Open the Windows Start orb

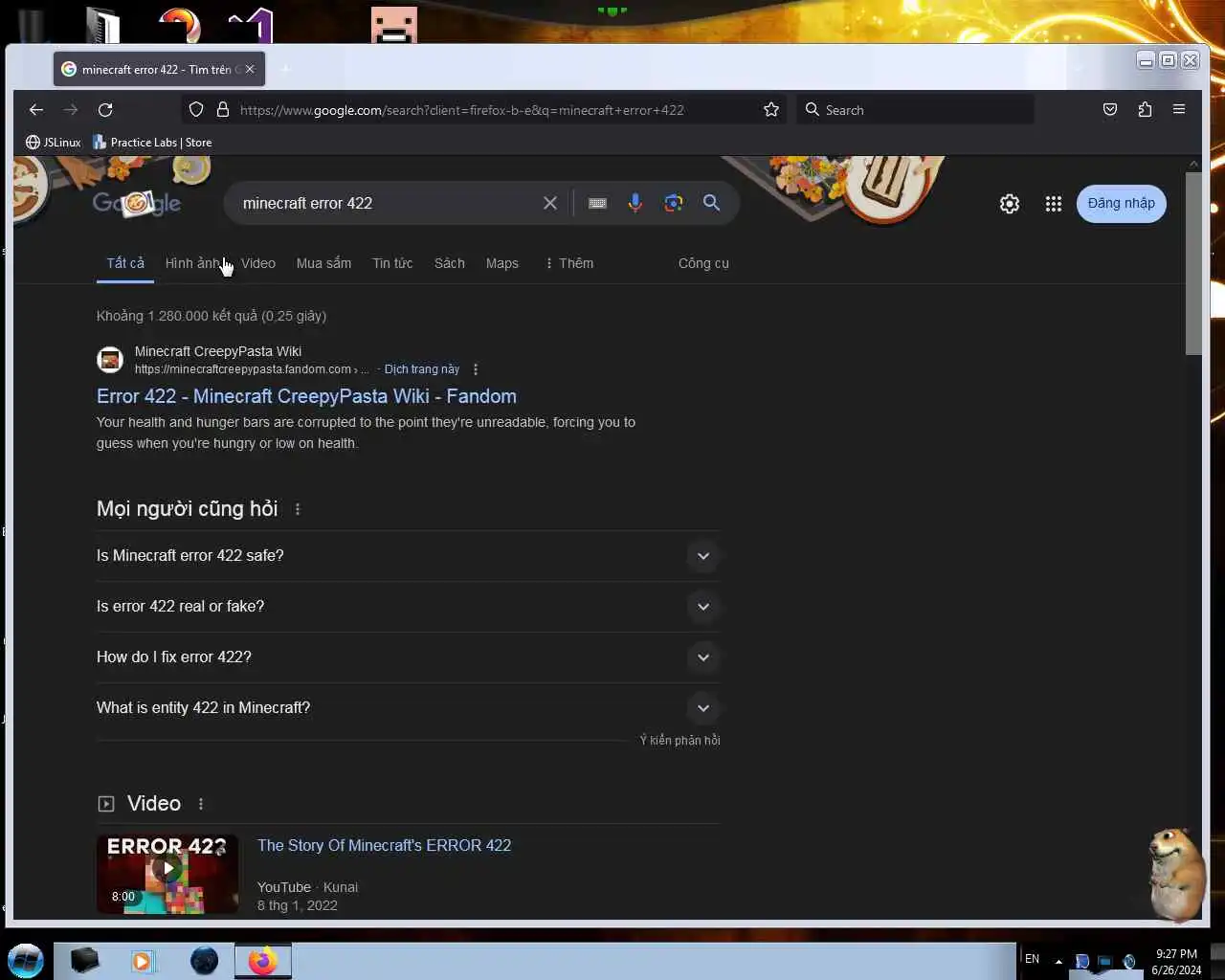(26, 960)
